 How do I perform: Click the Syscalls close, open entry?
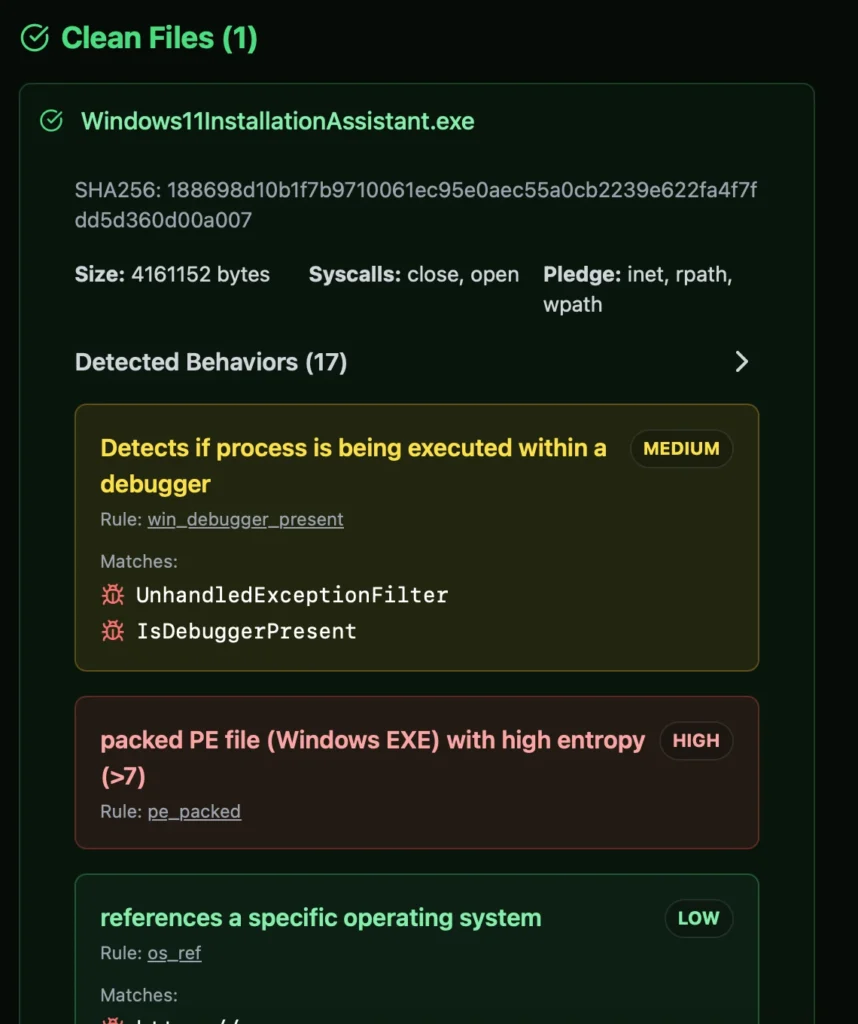click(414, 274)
